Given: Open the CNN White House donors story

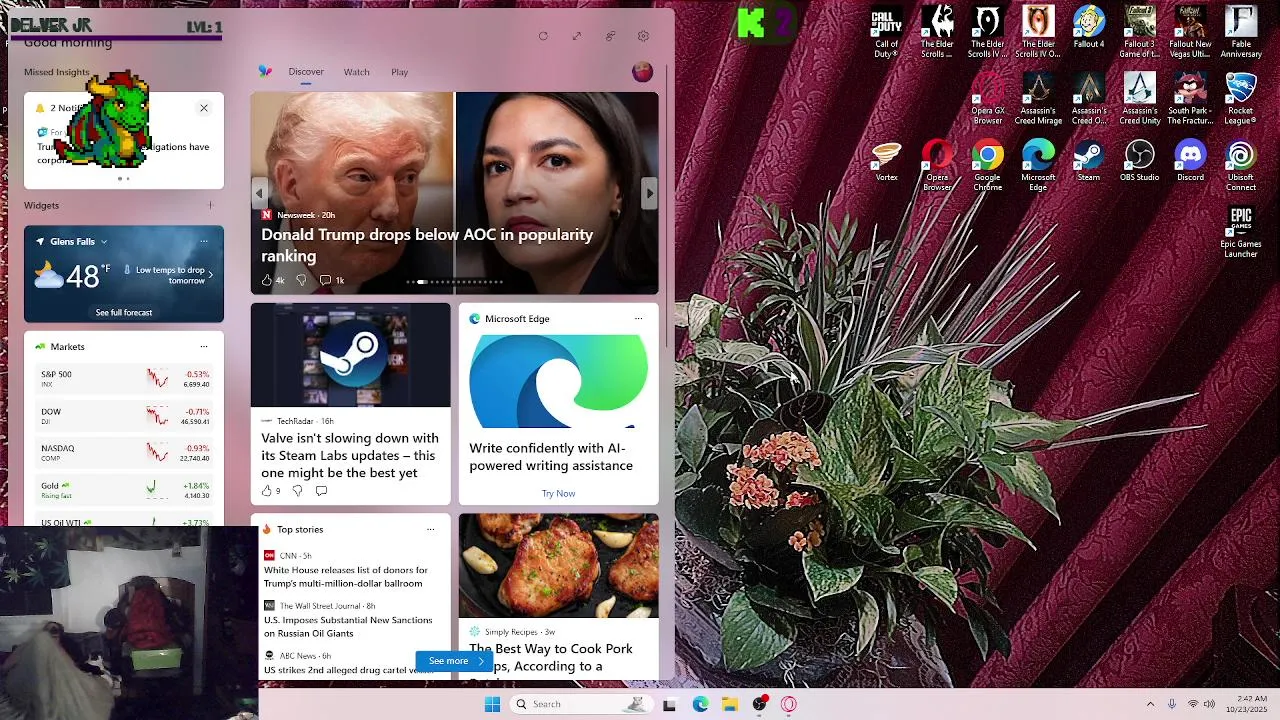Looking at the screenshot, I should [x=346, y=576].
